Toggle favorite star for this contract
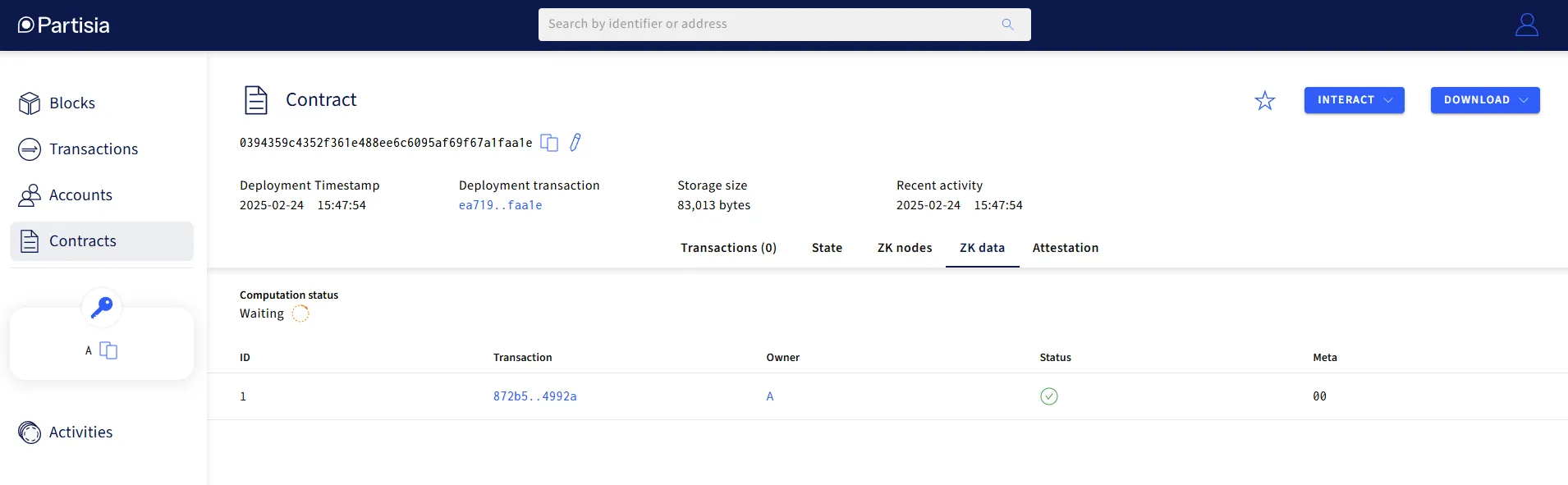Screen dimensions: 1568x485 (1264, 100)
